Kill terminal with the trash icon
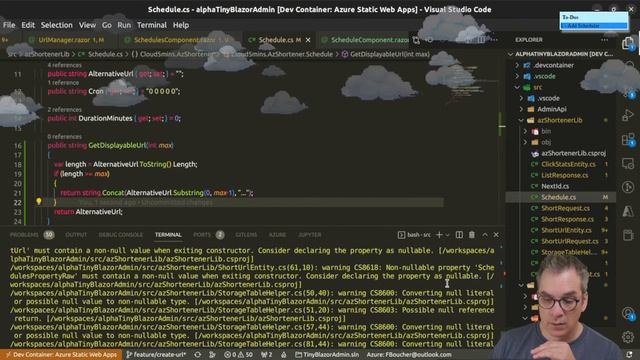The width and height of the screenshot is (640, 360). point(472,235)
